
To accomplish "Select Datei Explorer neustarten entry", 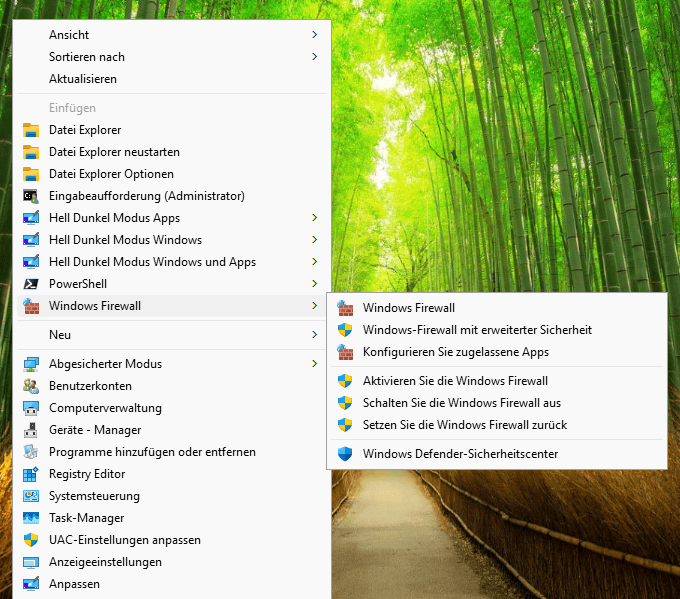I will [x=173, y=152].
